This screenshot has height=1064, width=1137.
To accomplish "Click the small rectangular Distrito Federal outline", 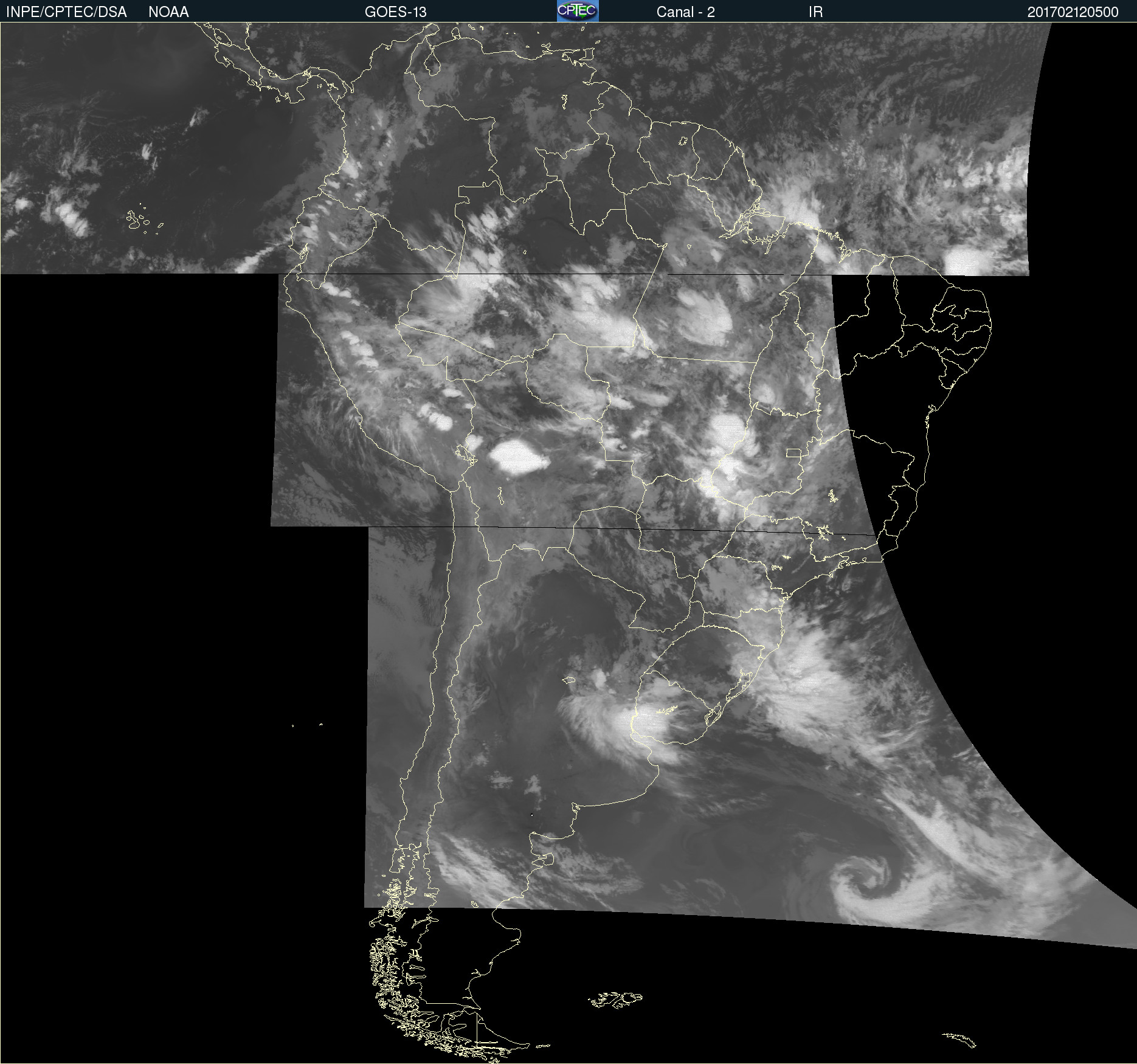I will tap(793, 453).
